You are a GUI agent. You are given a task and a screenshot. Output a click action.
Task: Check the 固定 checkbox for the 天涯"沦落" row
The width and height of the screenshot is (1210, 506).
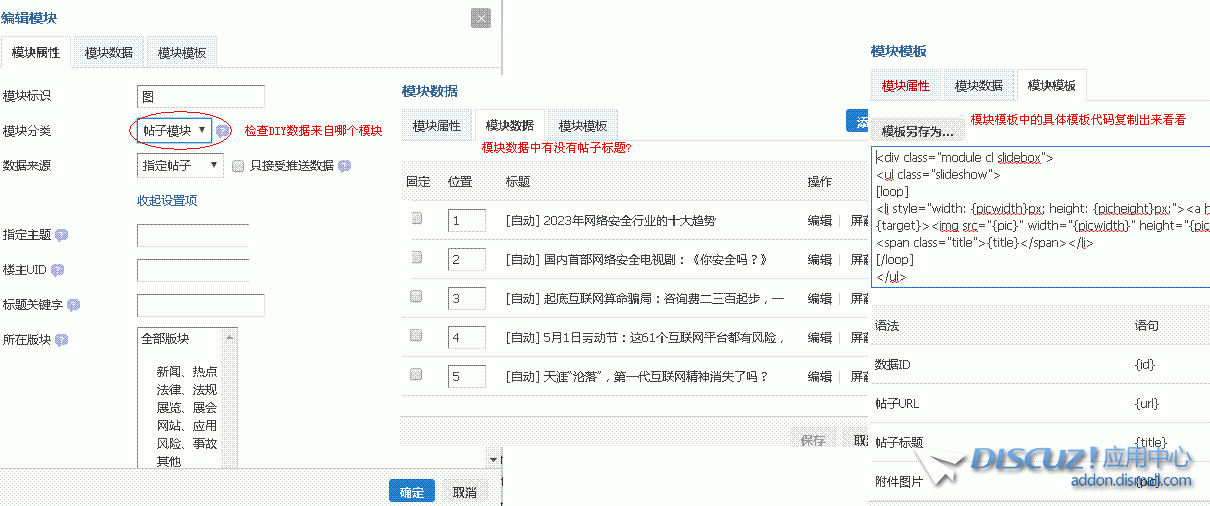416,374
